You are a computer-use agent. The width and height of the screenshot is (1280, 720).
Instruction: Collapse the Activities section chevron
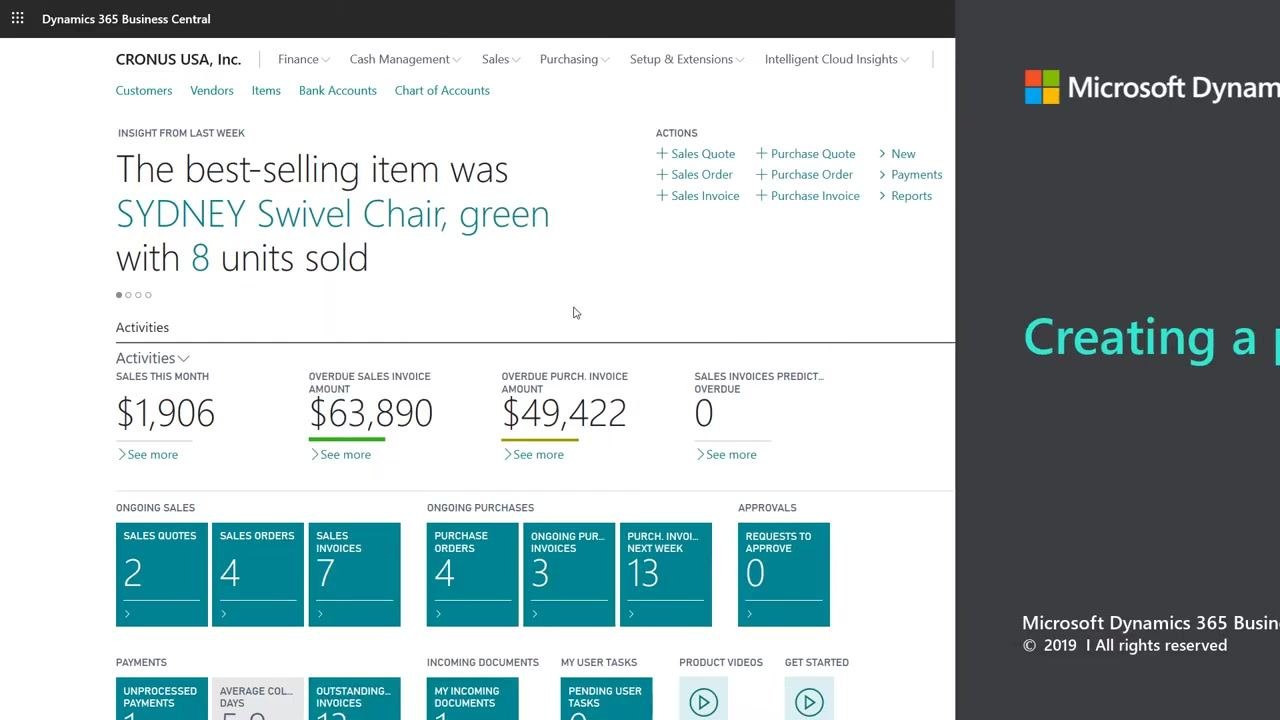183,358
